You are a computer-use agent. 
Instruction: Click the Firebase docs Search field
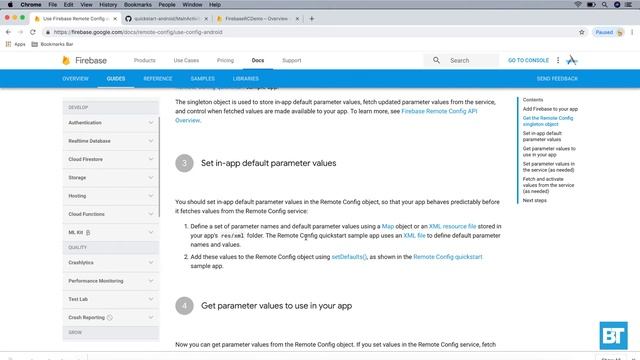pyautogui.click(x=461, y=60)
